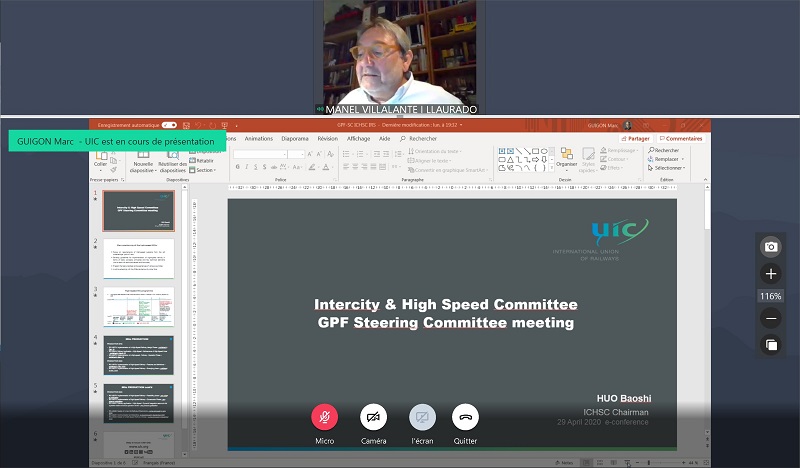Decrease font size with the smaller A icon
This screenshot has height=468, width=800.
pos(319,154)
